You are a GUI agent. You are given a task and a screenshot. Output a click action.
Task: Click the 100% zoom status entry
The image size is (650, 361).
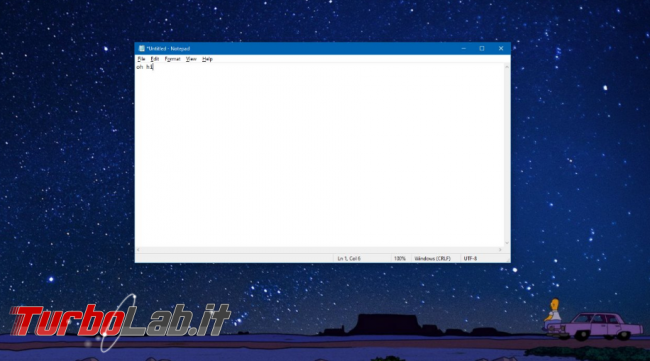click(x=400, y=259)
